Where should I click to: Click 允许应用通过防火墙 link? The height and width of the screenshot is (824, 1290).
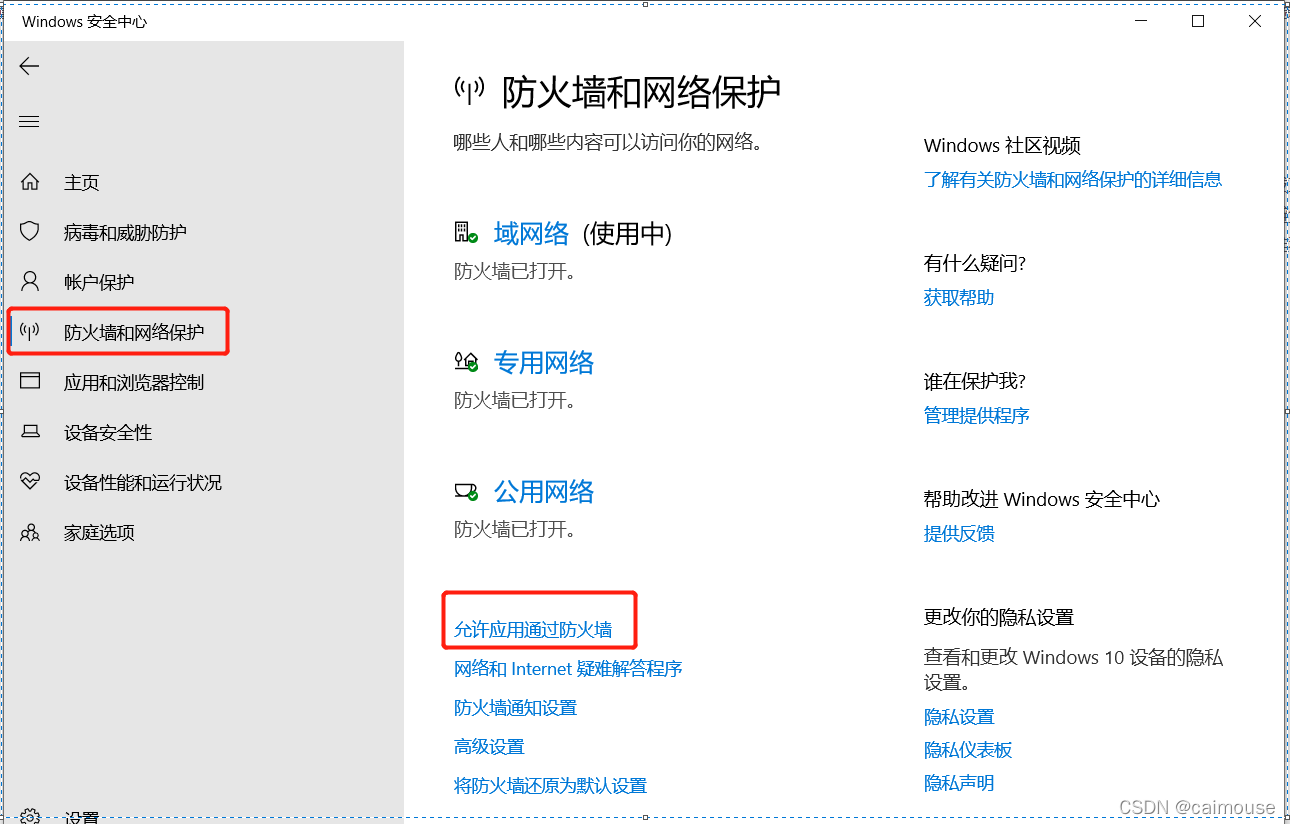533,629
